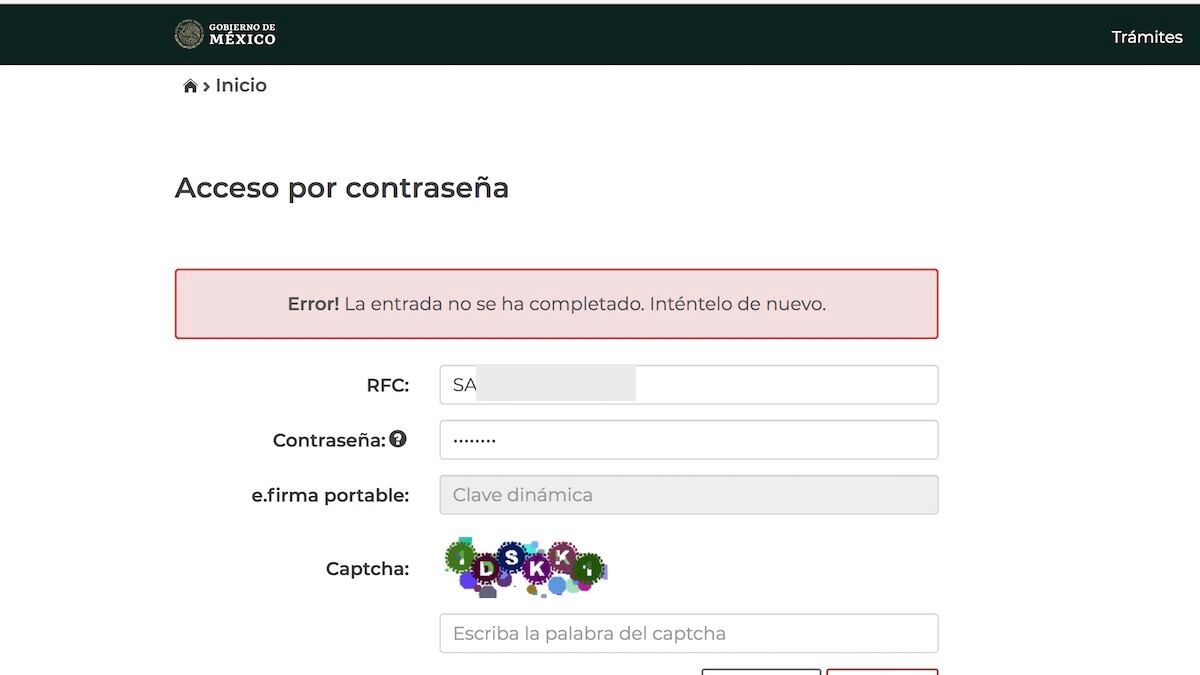Click the 'Contraseña:' label text
Image resolution: width=1200 pixels, height=675 pixels.
(328, 441)
